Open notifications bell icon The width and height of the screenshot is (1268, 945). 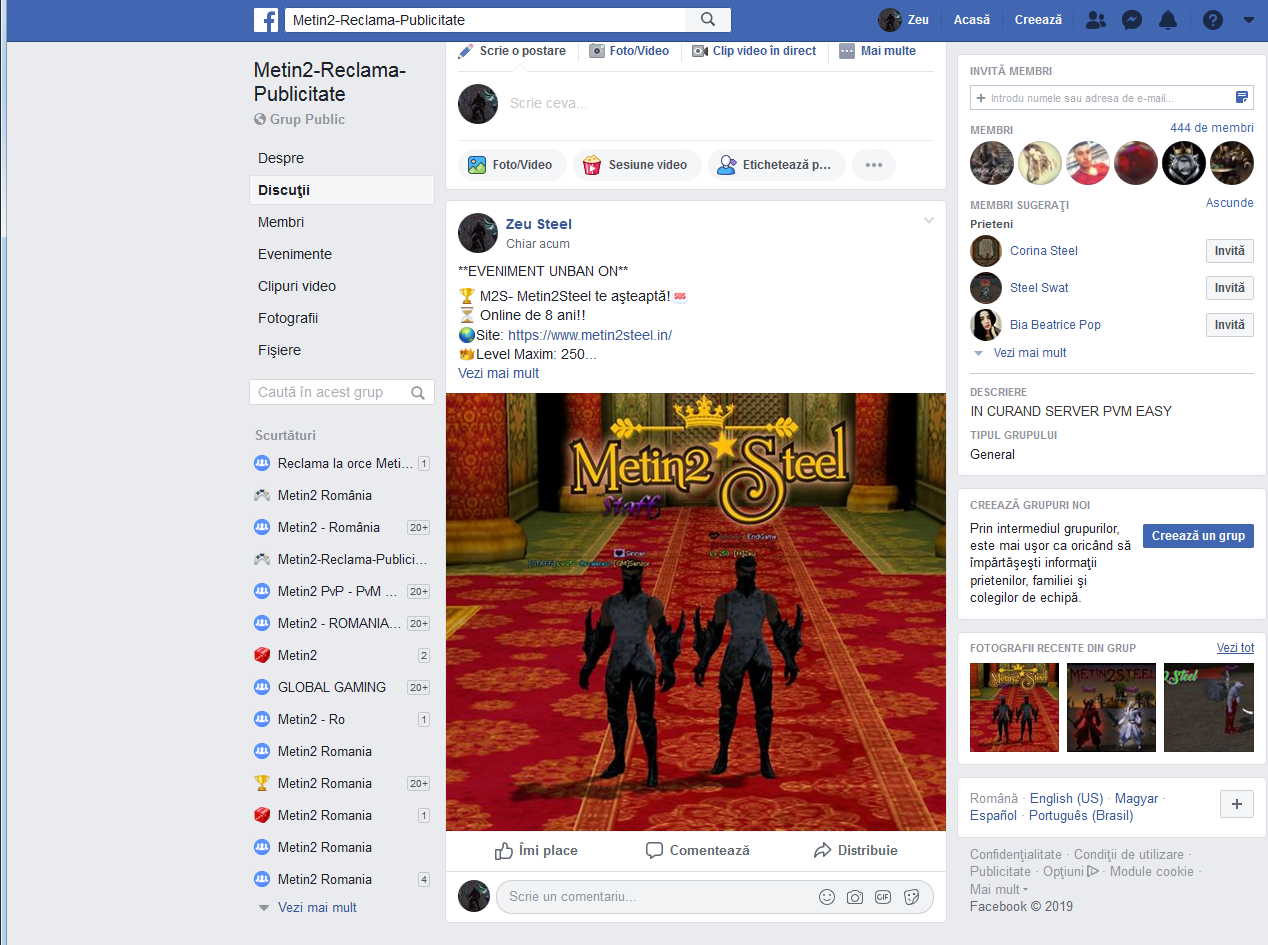pyautogui.click(x=1168, y=20)
